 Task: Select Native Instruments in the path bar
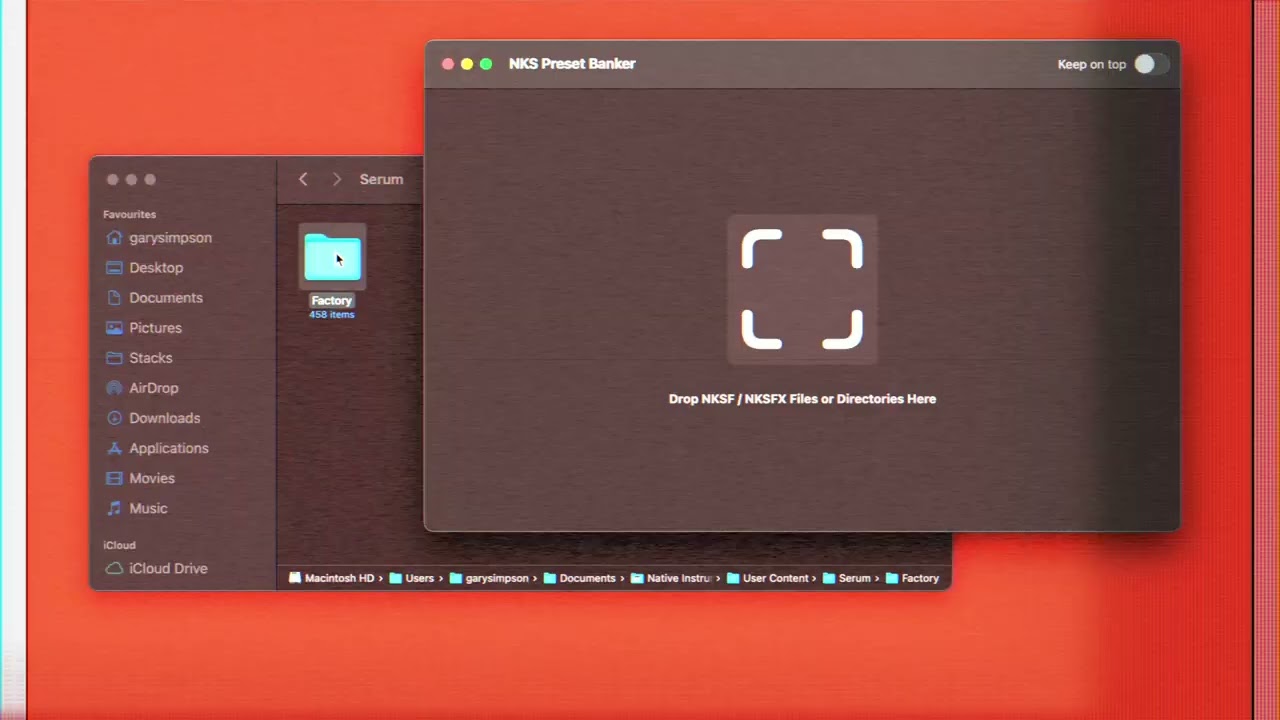click(x=671, y=578)
